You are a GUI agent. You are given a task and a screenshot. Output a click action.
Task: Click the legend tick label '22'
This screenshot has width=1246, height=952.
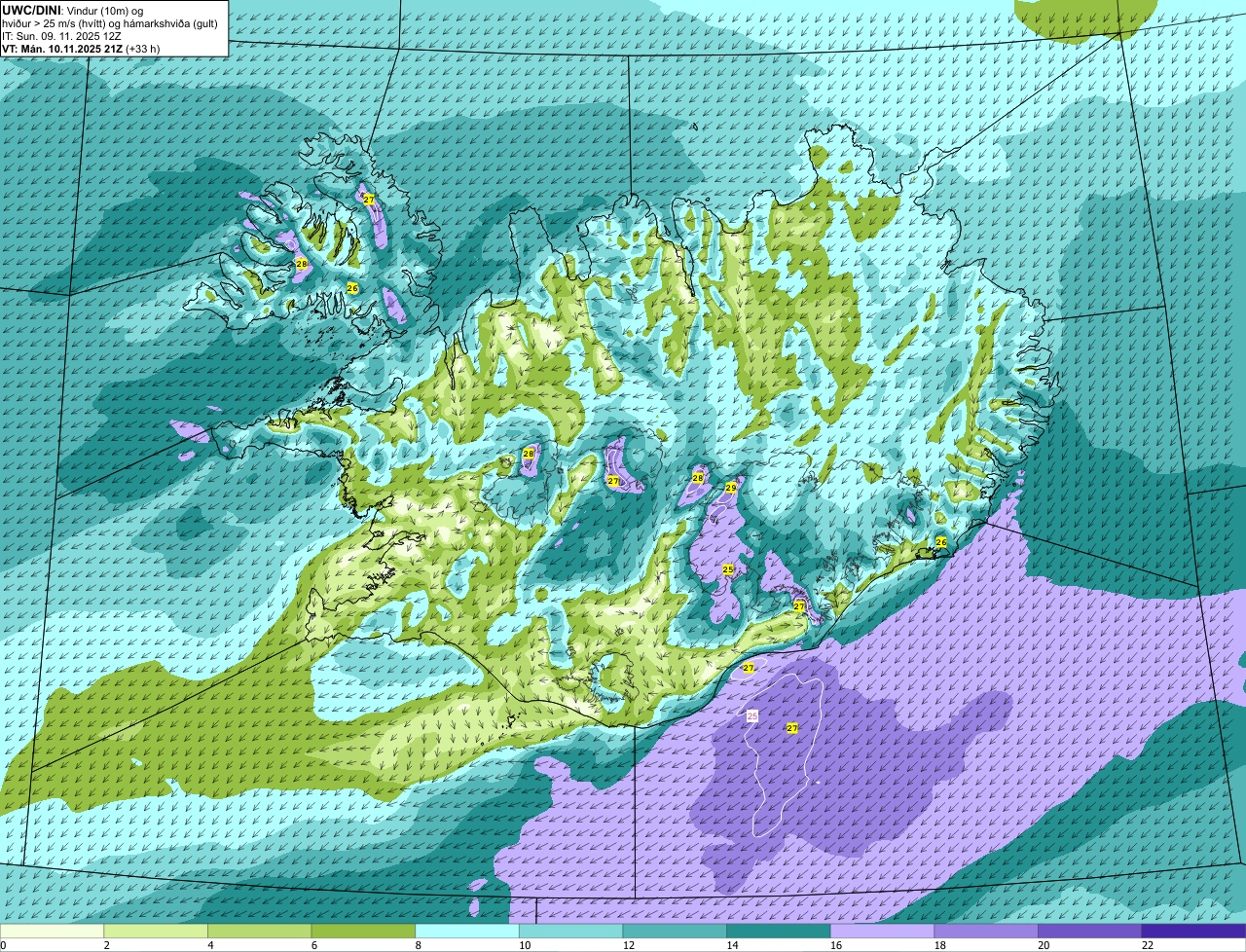(1148, 945)
